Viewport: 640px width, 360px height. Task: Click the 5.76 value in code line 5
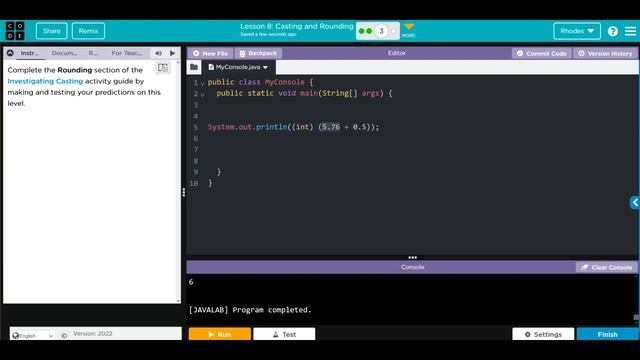click(331, 127)
